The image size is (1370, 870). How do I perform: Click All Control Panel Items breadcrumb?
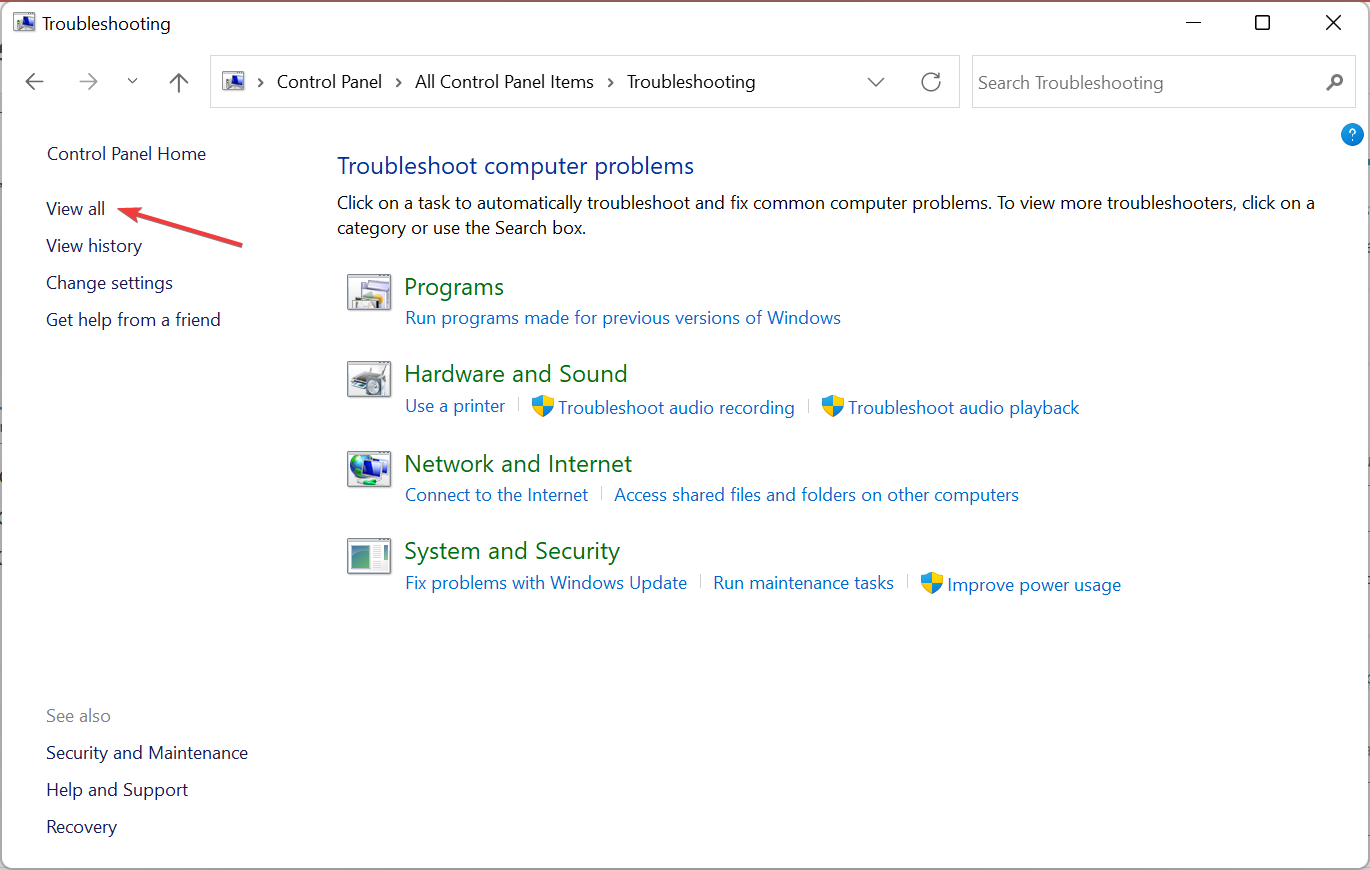tap(504, 82)
